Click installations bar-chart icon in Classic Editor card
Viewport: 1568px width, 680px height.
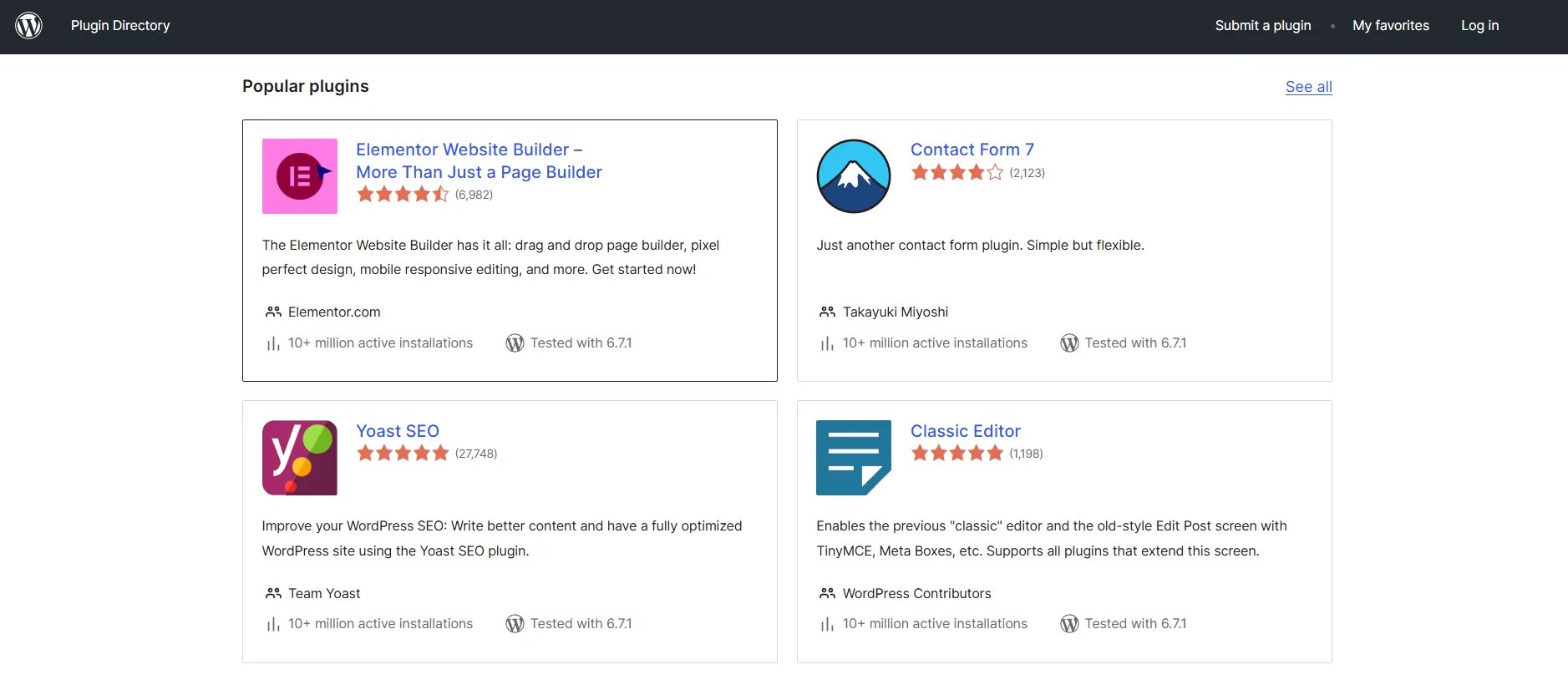pyautogui.click(x=827, y=624)
